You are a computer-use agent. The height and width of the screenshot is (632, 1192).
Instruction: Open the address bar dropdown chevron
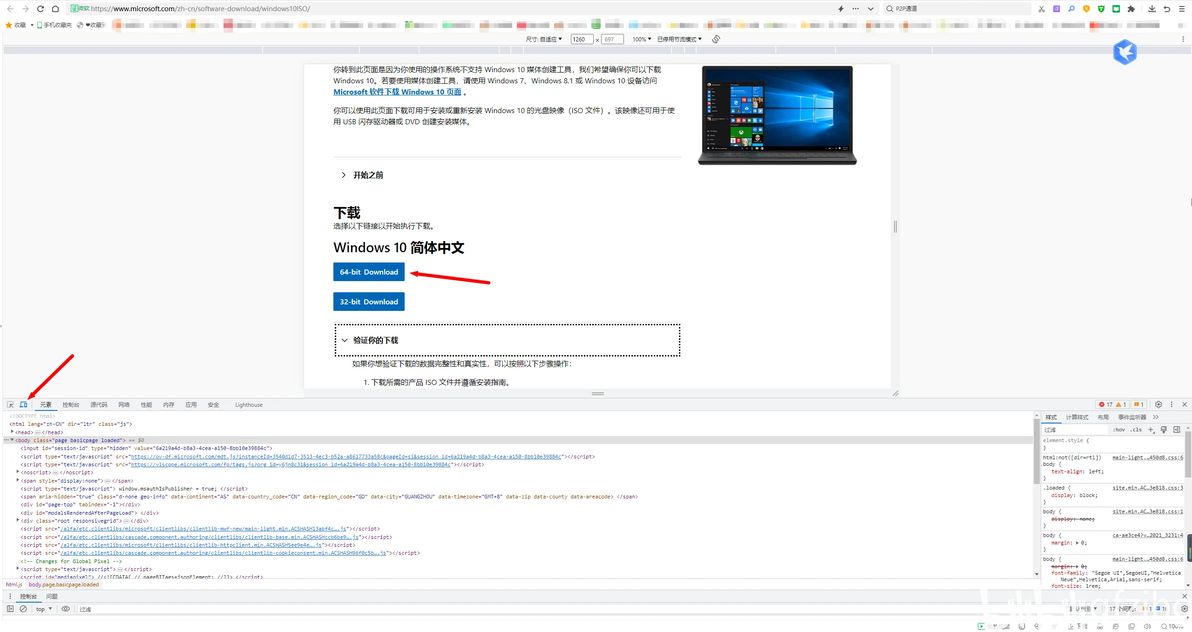pos(870,8)
